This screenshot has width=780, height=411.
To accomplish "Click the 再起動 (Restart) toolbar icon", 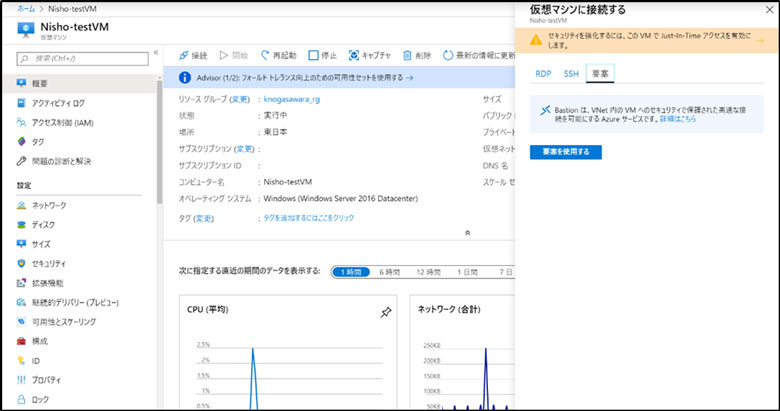I will click(x=265, y=55).
